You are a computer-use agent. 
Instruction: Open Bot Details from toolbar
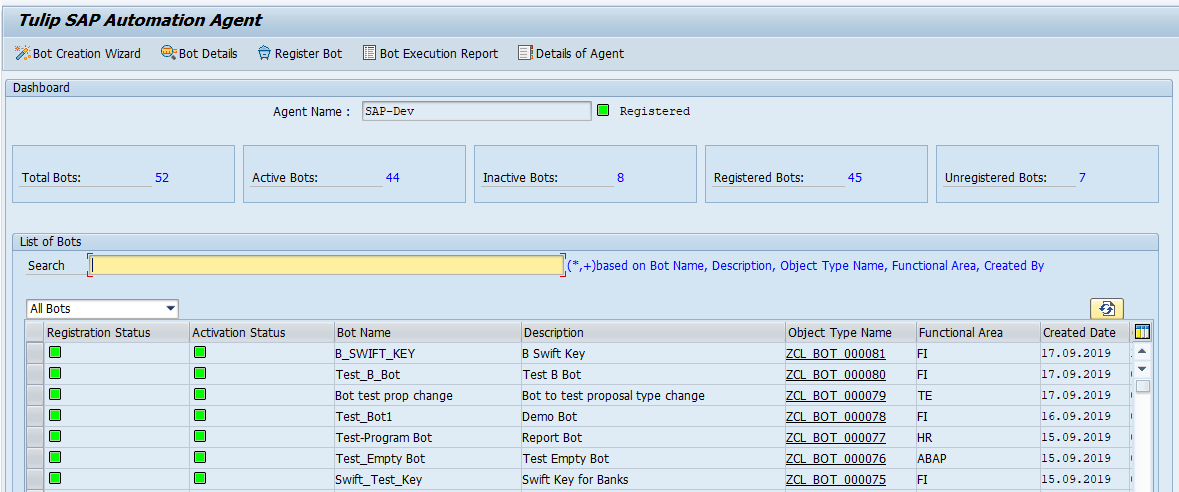199,53
